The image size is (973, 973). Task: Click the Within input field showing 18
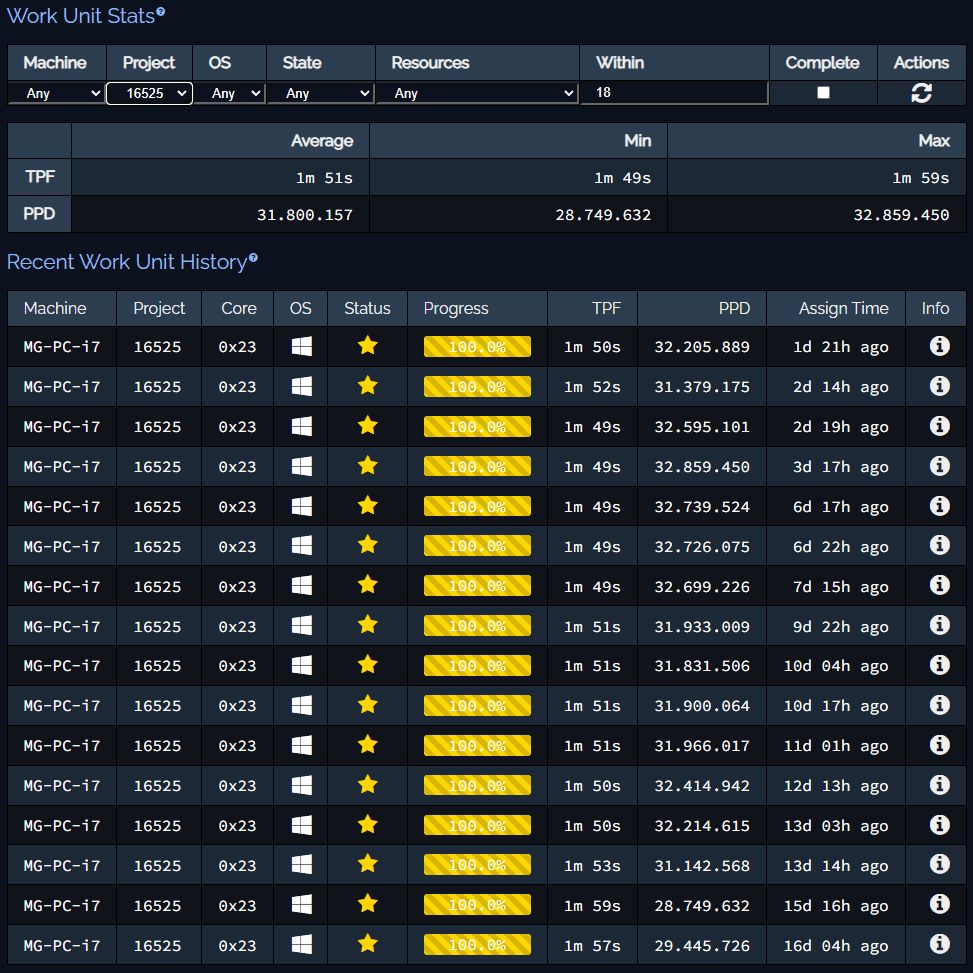(x=674, y=92)
